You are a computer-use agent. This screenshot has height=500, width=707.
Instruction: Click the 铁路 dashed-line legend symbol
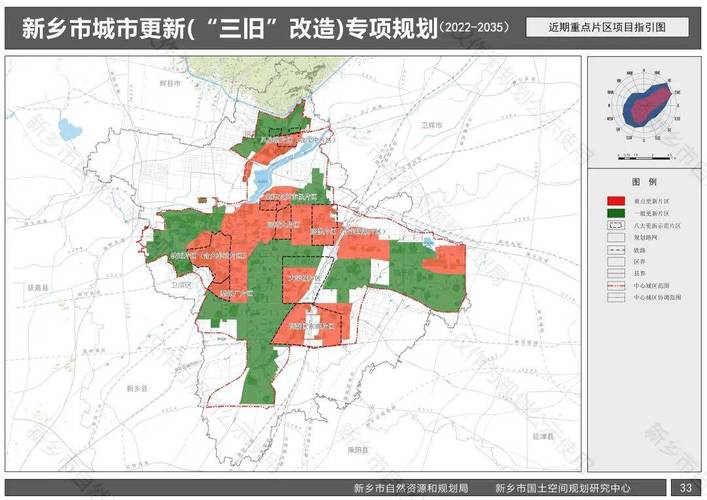coord(616,250)
